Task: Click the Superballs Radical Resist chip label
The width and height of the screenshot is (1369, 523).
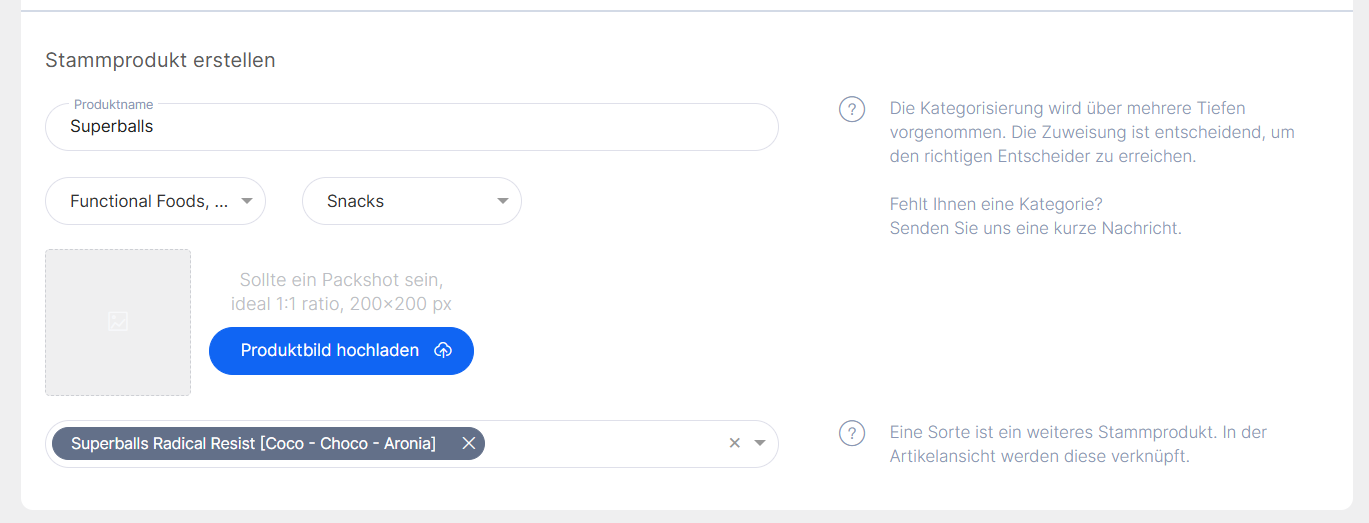Action: [x=253, y=443]
